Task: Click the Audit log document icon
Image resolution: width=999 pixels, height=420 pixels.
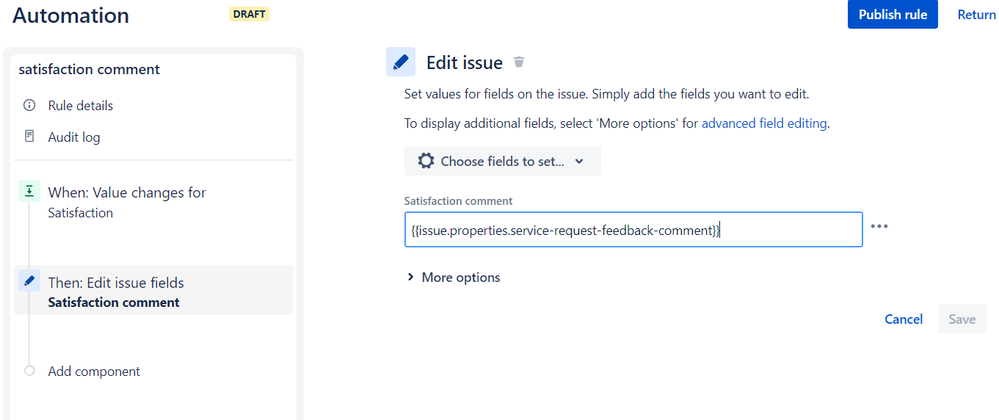Action: 29,136
